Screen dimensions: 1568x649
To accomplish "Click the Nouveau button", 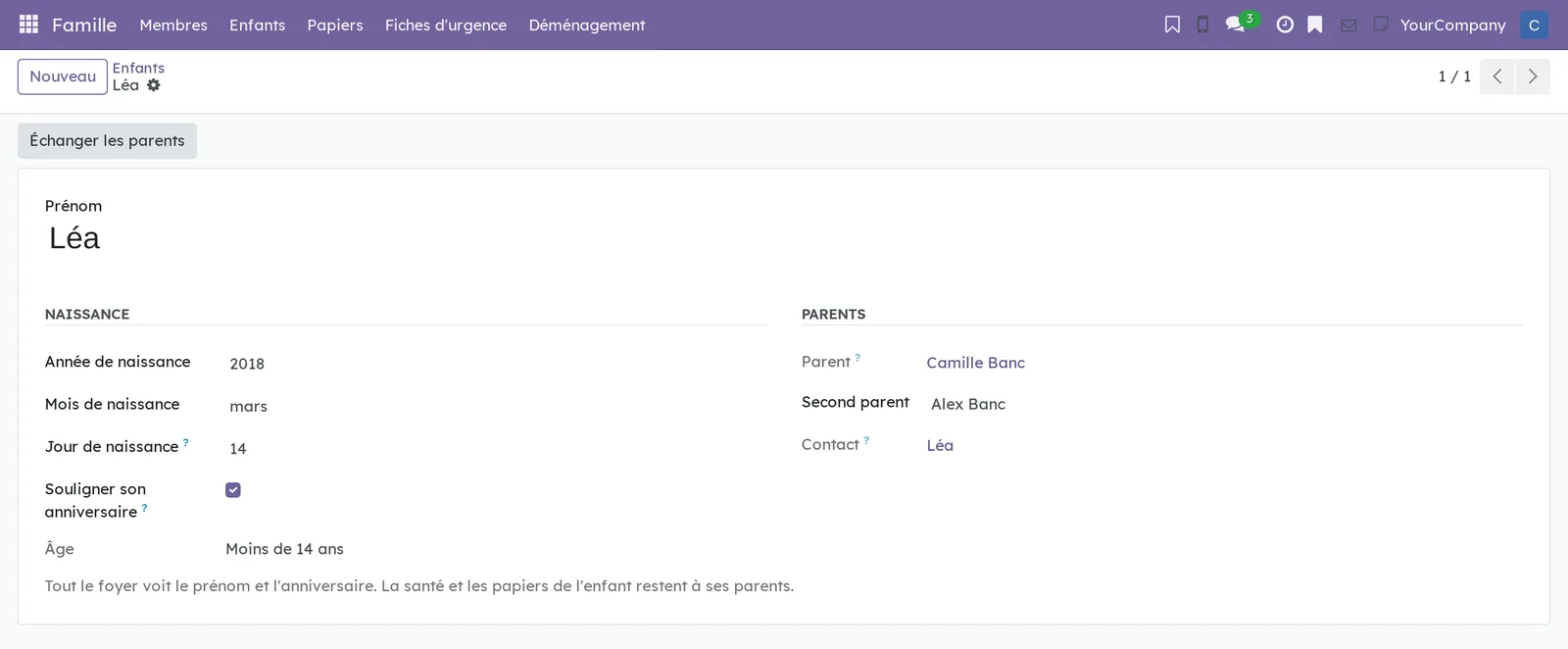I will tap(63, 76).
